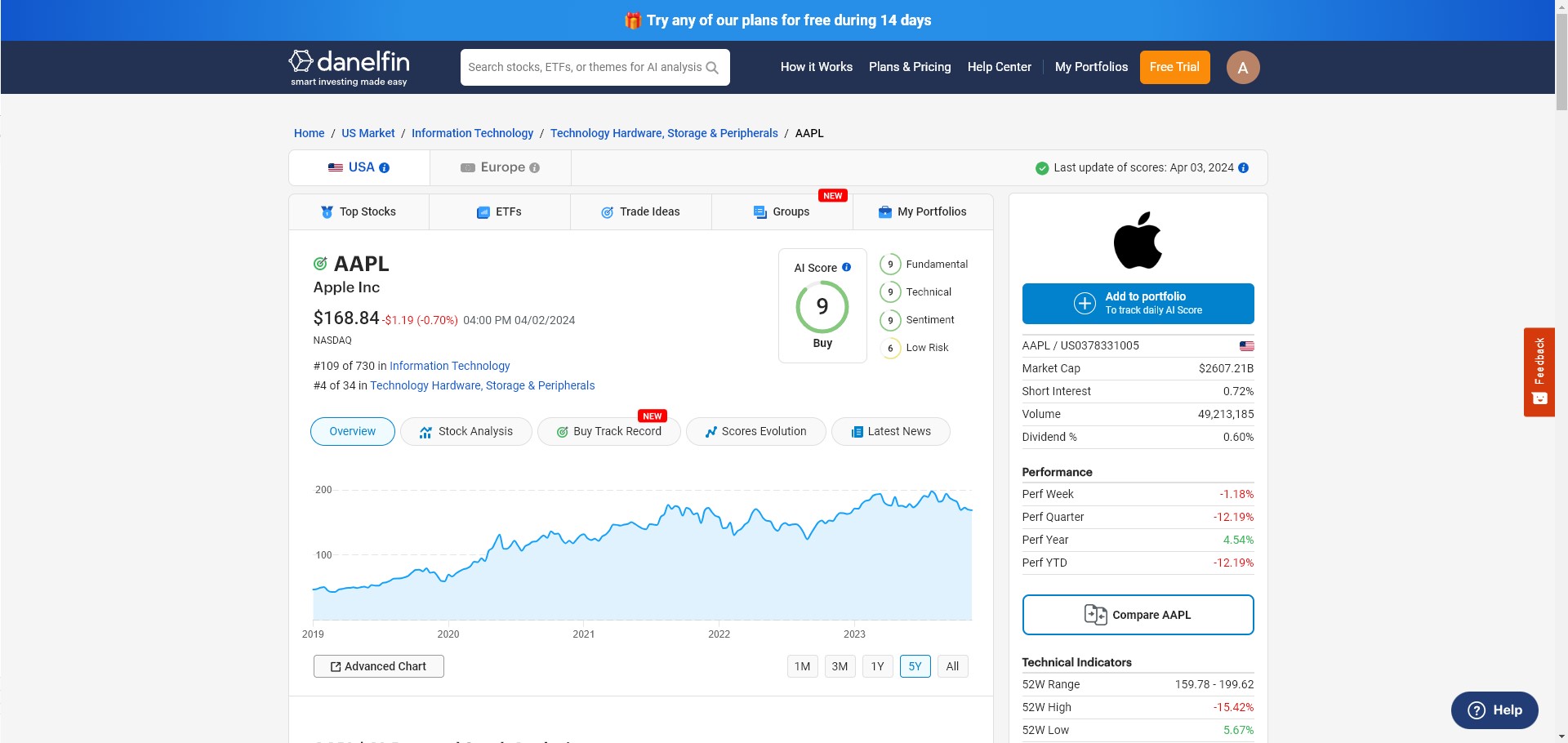This screenshot has height=743, width=1568.
Task: Open the Scores Evolution section
Action: tap(756, 431)
